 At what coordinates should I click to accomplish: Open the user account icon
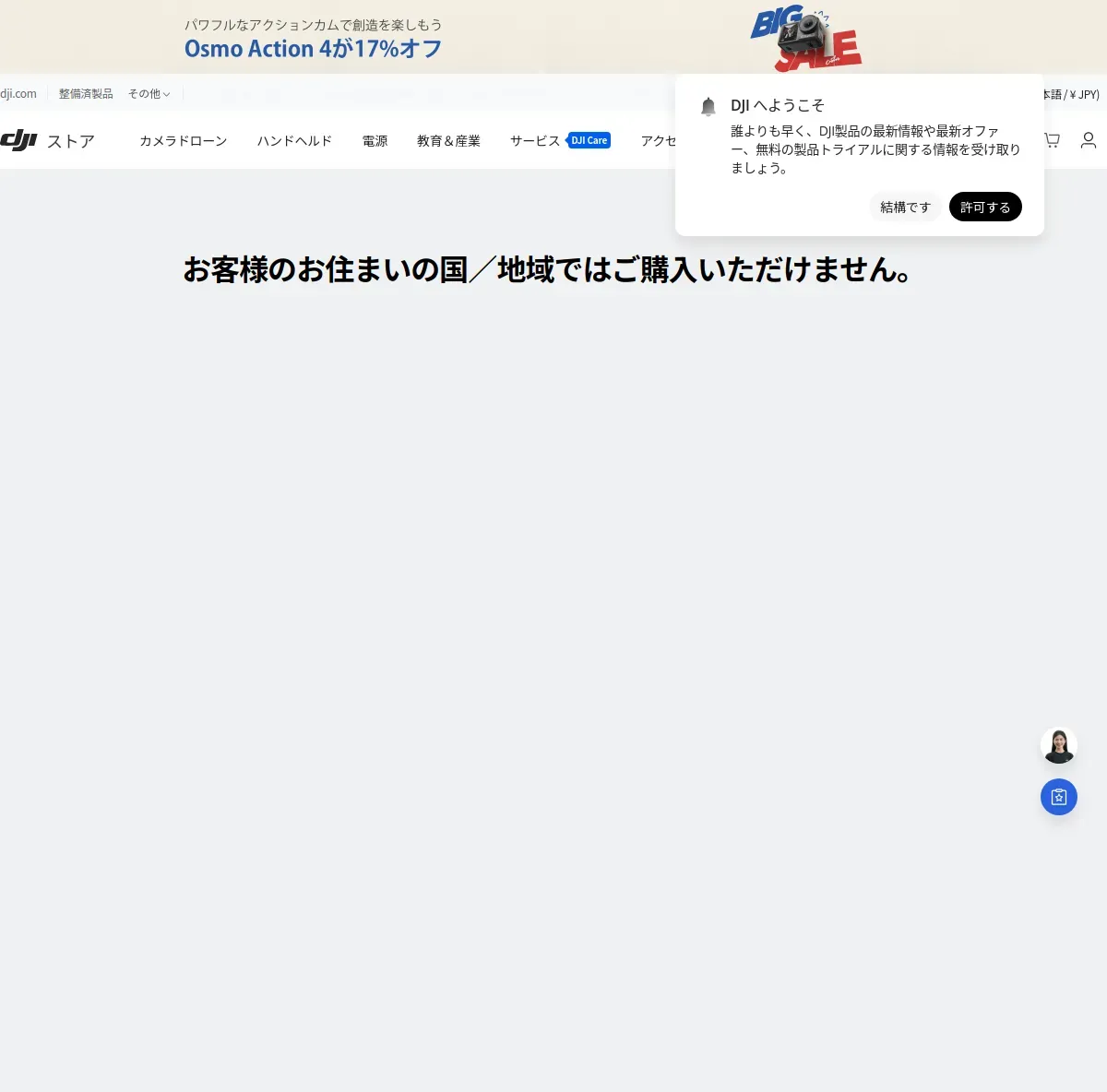pyautogui.click(x=1089, y=140)
